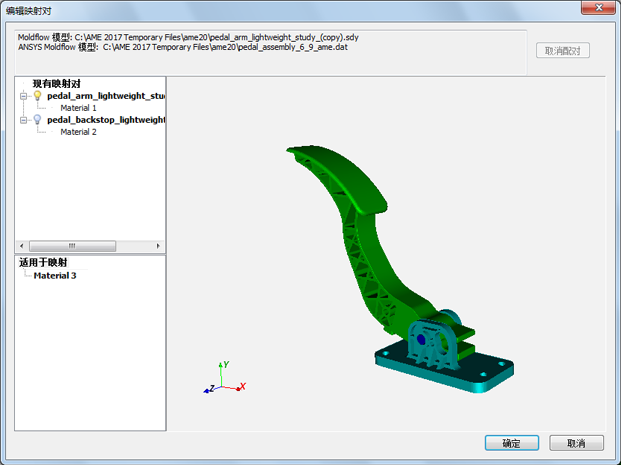The image size is (621, 465).
Task: Select pedal_arm_lightweight_study tree entry
Action: tap(106, 96)
